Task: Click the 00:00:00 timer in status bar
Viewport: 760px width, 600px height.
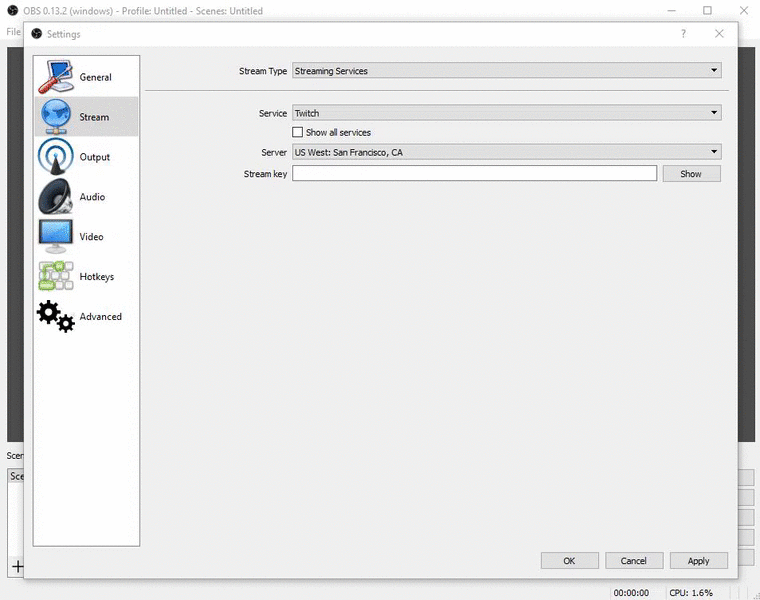Action: pos(631,592)
